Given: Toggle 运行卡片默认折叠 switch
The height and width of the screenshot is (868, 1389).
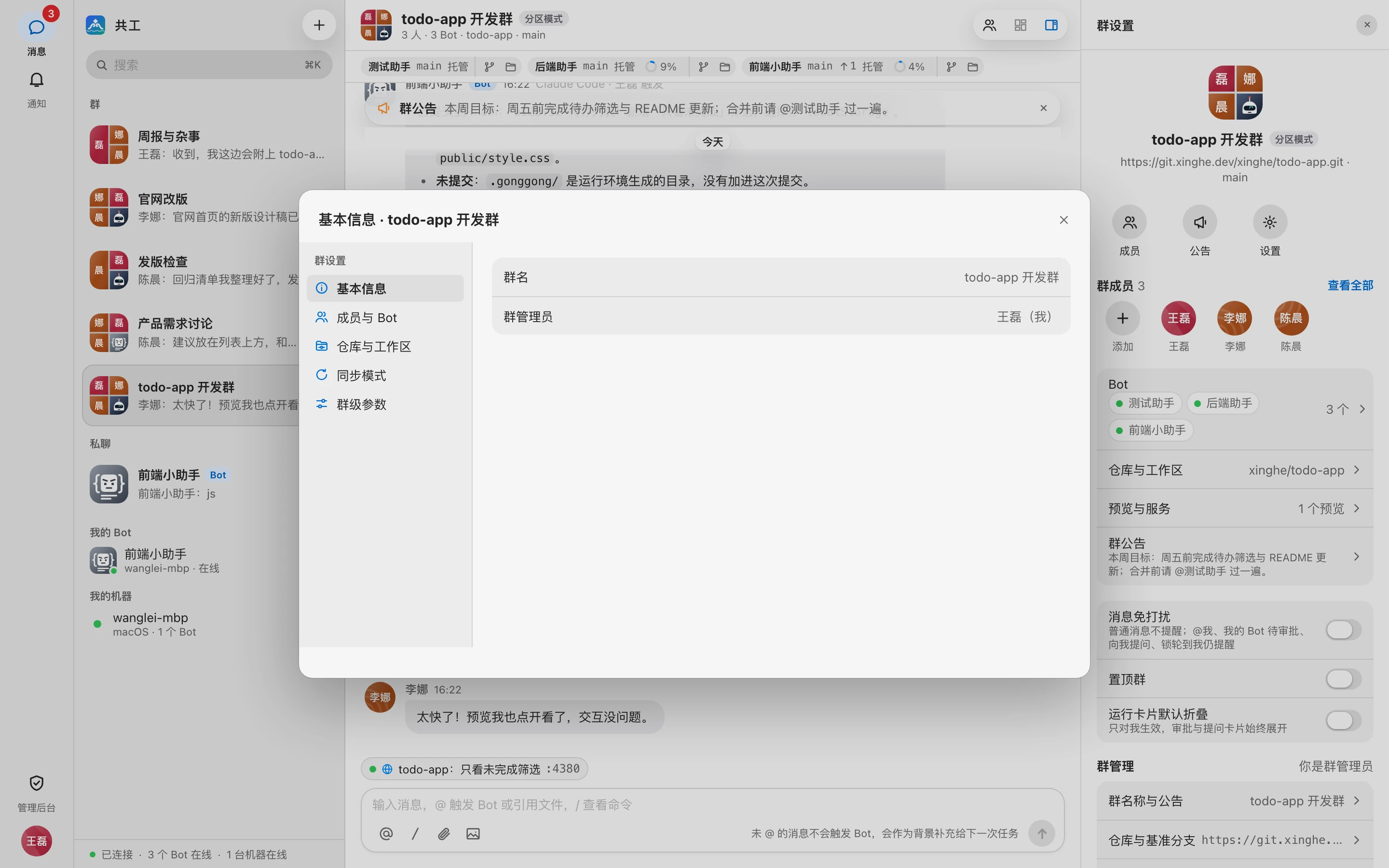Looking at the screenshot, I should pyautogui.click(x=1343, y=720).
